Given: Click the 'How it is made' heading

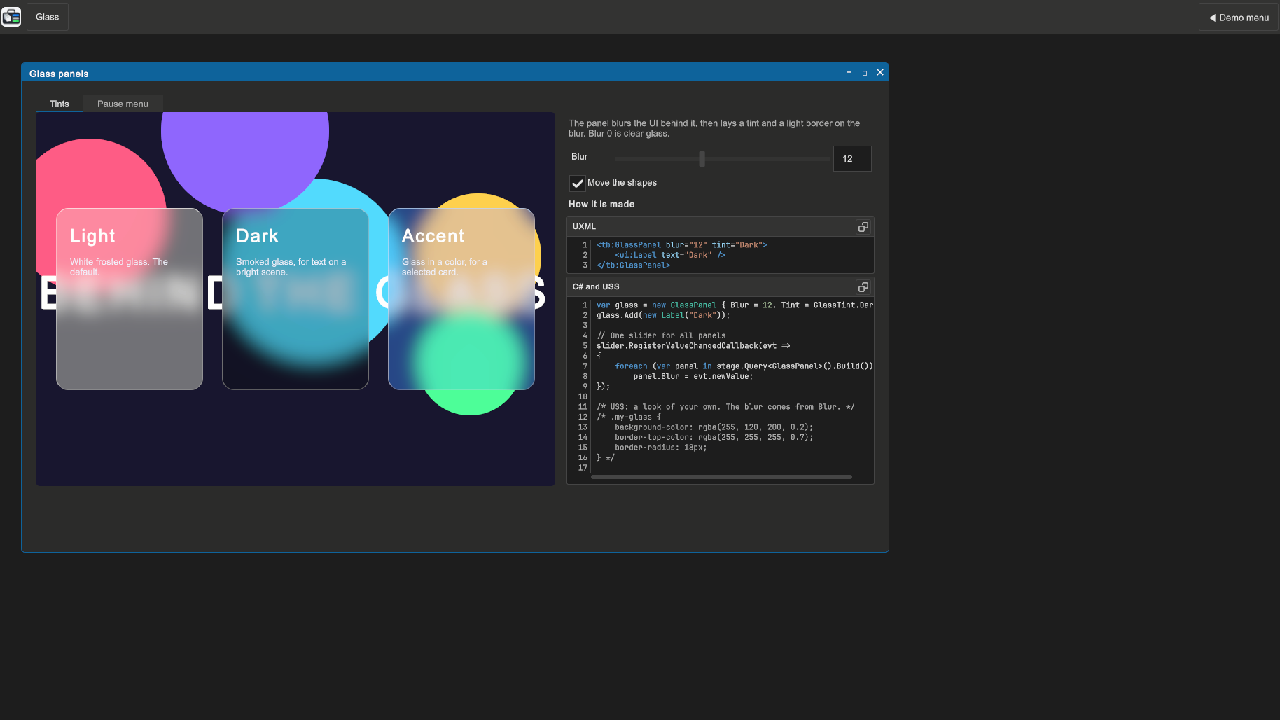Looking at the screenshot, I should click(x=601, y=204).
